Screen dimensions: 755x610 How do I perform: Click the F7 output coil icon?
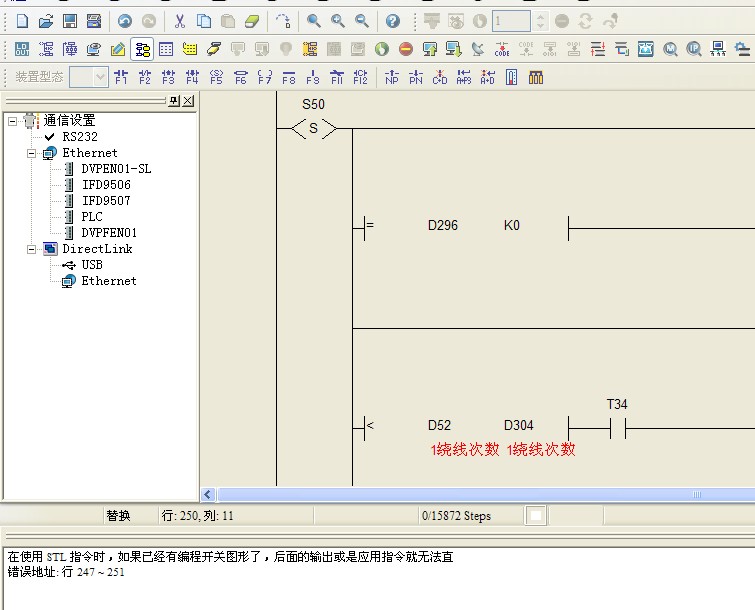tap(265, 77)
